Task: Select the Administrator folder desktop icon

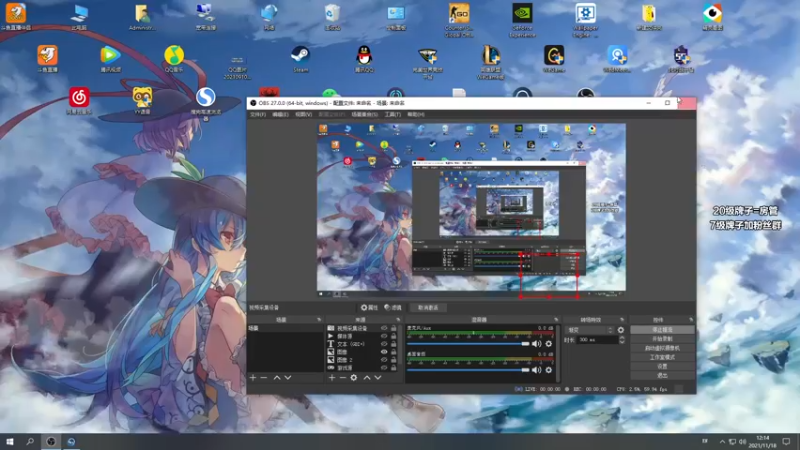Action: click(x=142, y=16)
